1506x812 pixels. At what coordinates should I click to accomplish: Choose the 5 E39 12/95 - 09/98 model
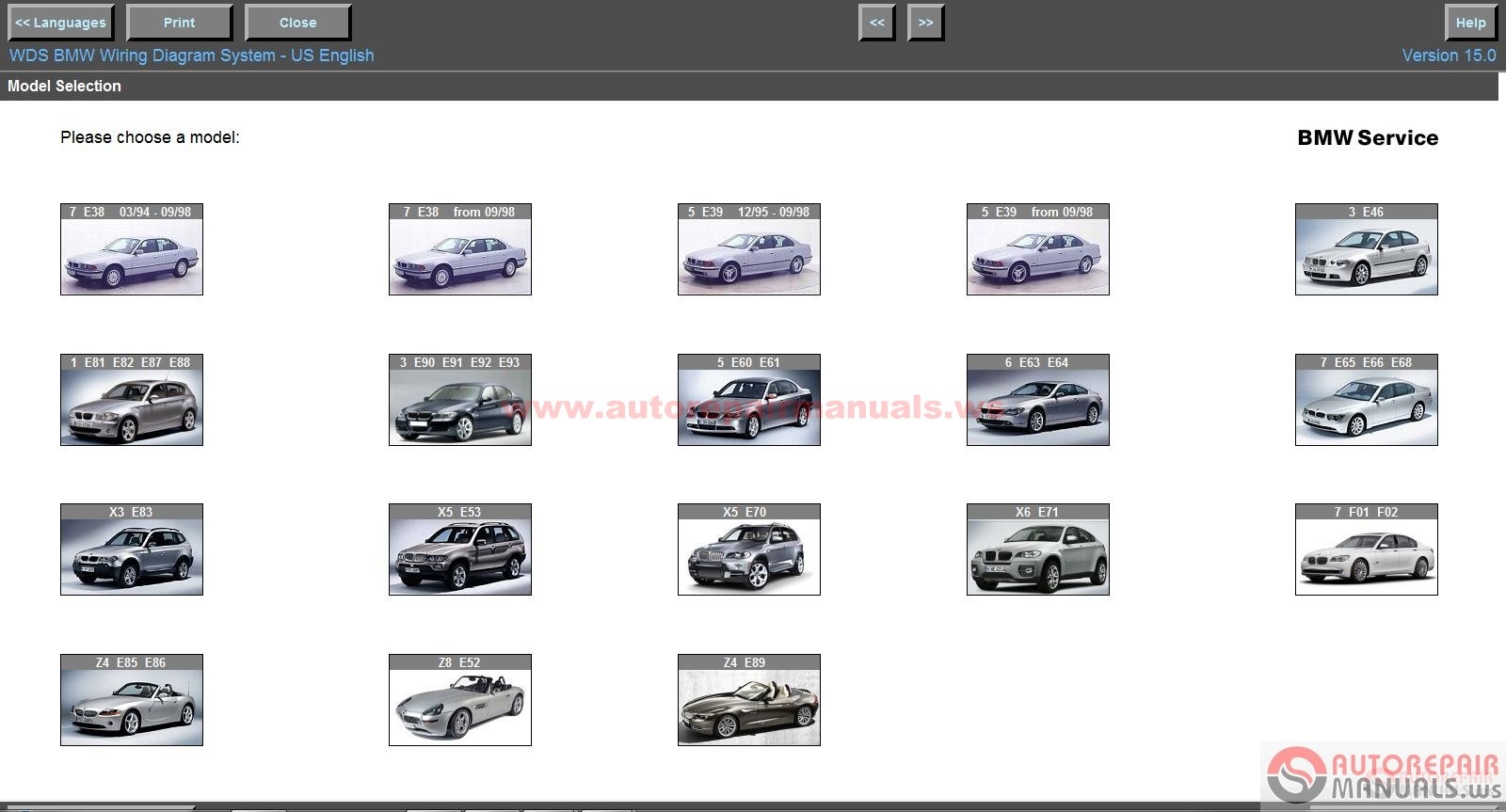click(749, 249)
